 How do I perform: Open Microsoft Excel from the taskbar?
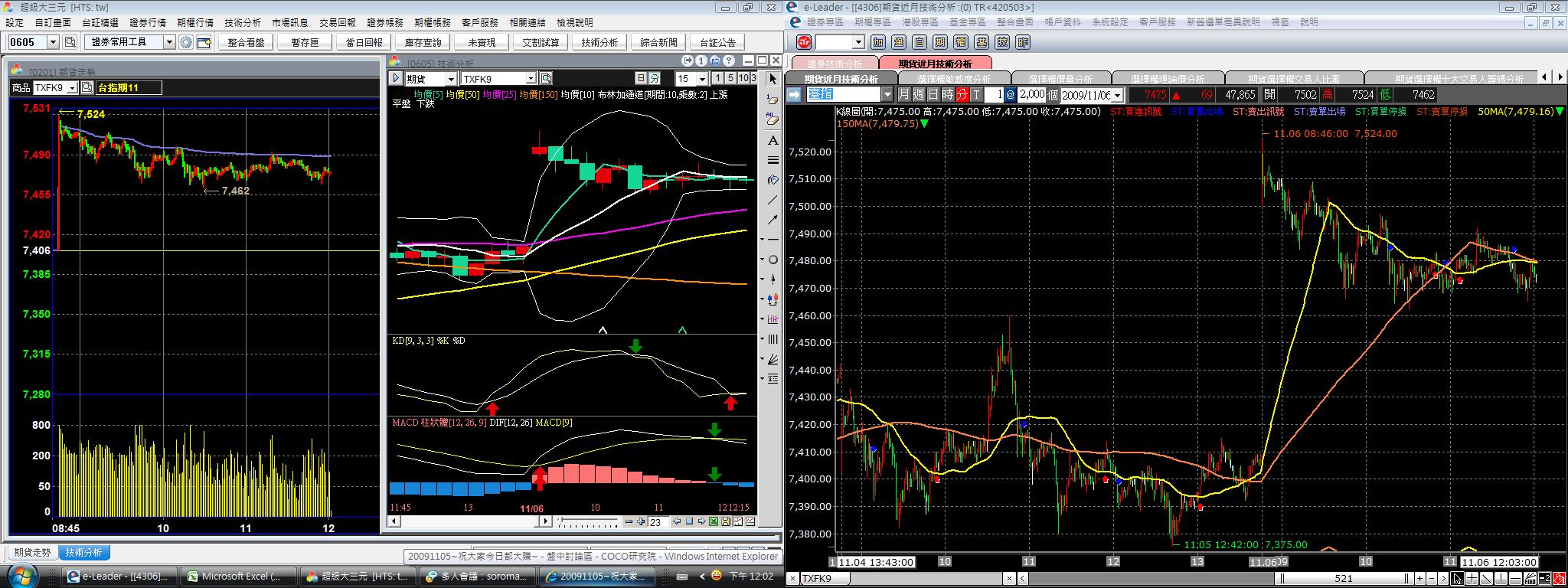(x=240, y=576)
